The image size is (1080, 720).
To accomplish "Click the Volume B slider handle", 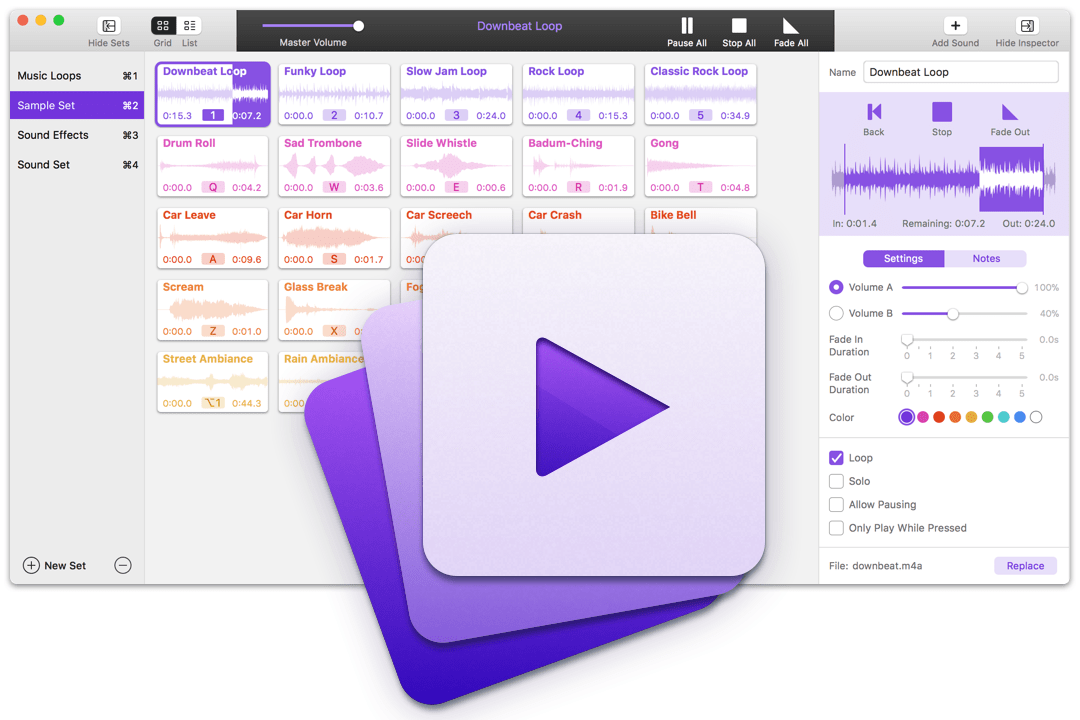I will (x=953, y=314).
